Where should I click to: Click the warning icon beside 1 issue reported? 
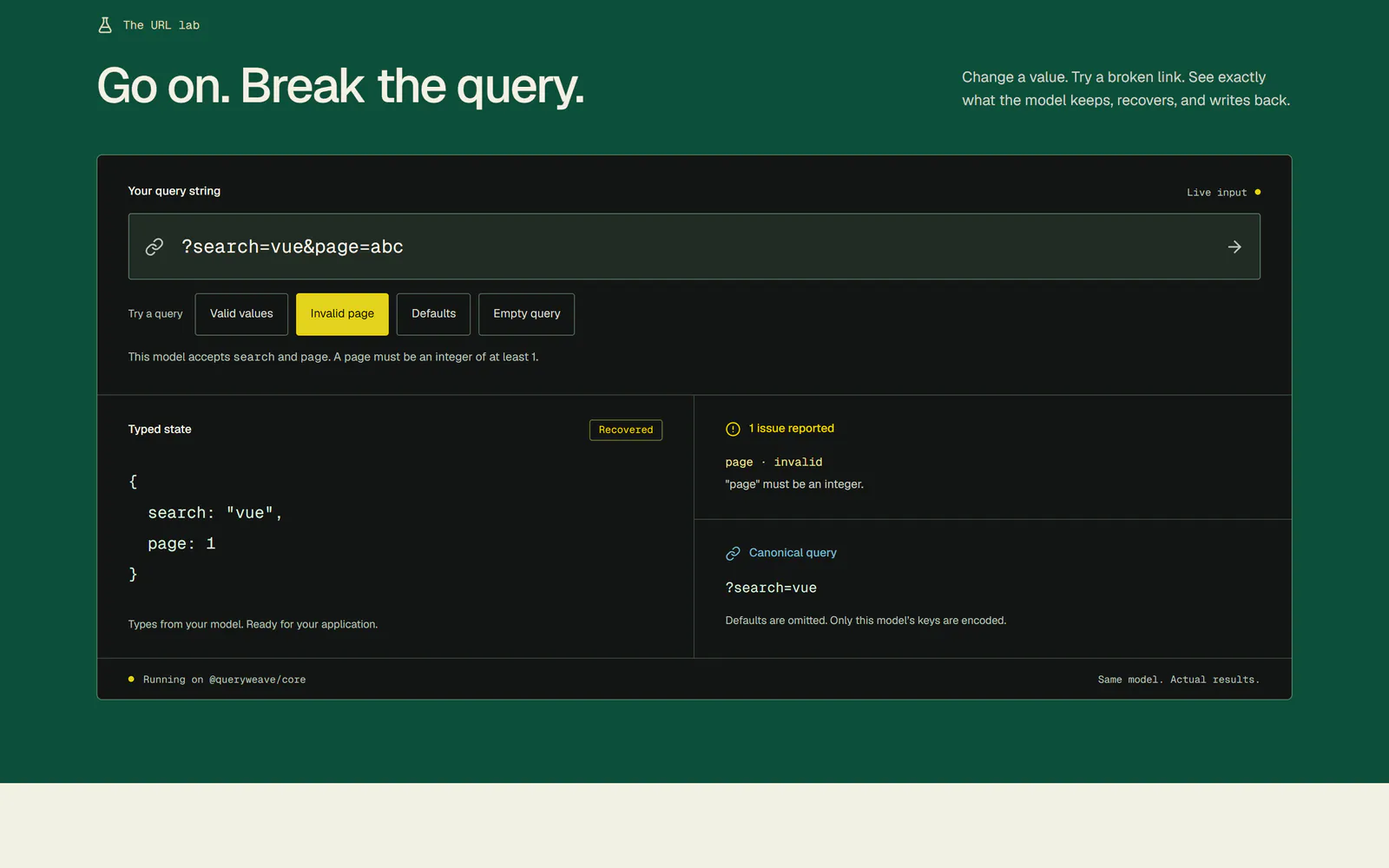733,429
